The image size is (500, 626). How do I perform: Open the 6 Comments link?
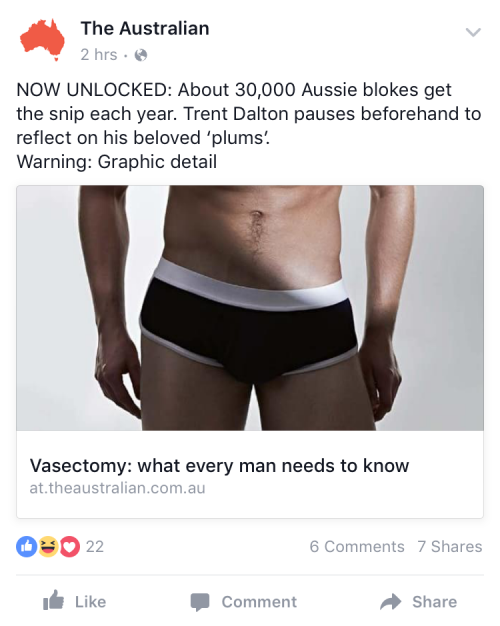click(x=357, y=547)
